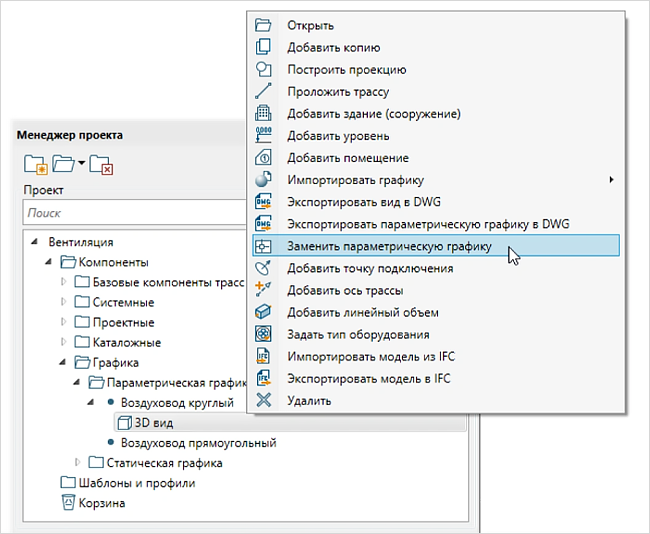Choose Заменить параметрическую графику menu item

click(389, 246)
